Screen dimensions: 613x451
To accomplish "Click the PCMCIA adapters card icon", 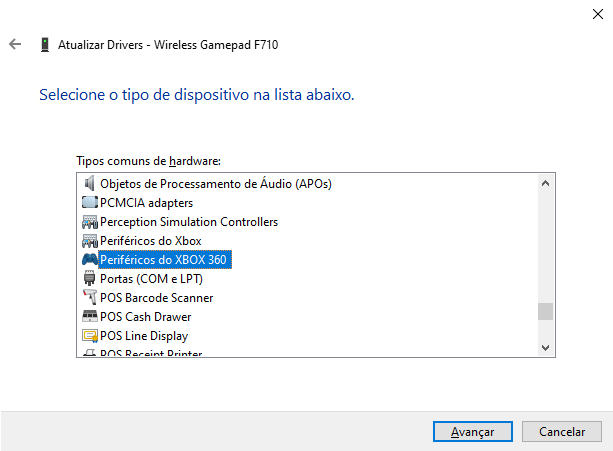I will coord(89,203).
